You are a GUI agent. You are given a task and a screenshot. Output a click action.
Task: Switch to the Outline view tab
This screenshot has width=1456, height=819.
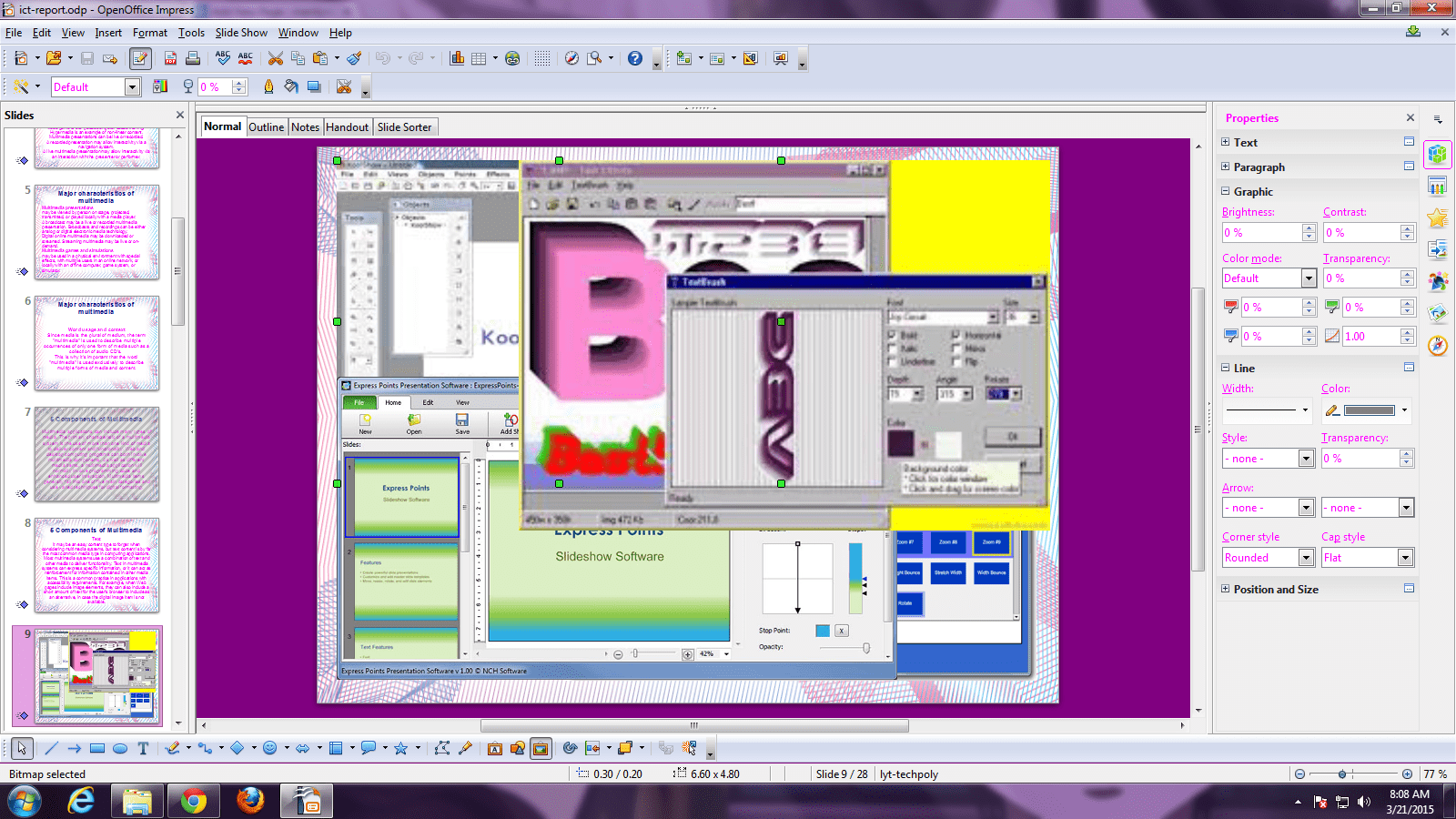pyautogui.click(x=266, y=127)
